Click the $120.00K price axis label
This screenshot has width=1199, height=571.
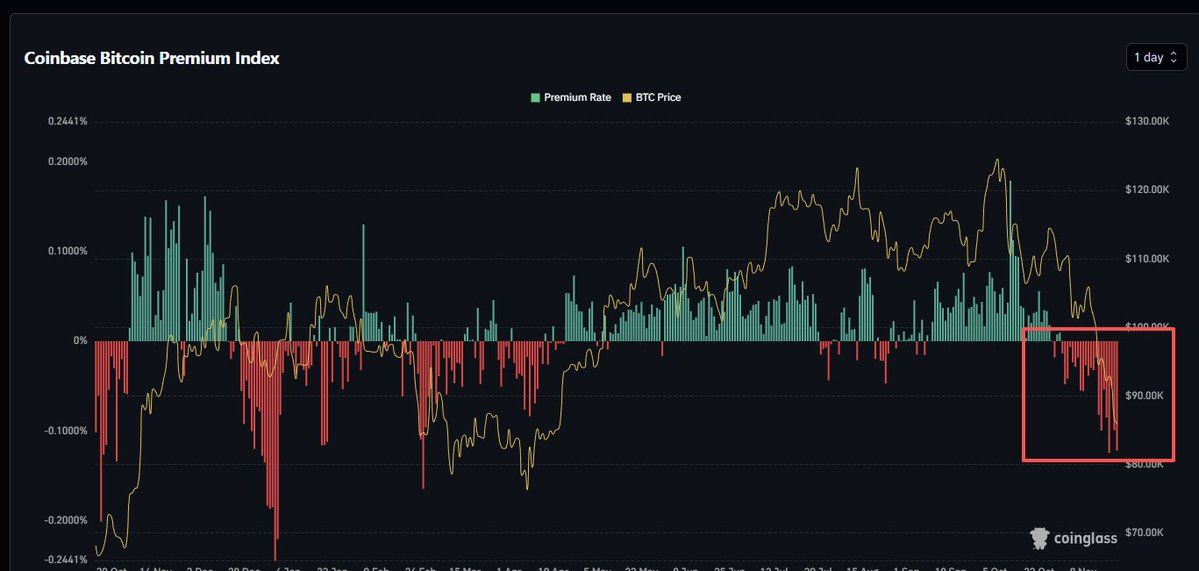(x=1147, y=190)
